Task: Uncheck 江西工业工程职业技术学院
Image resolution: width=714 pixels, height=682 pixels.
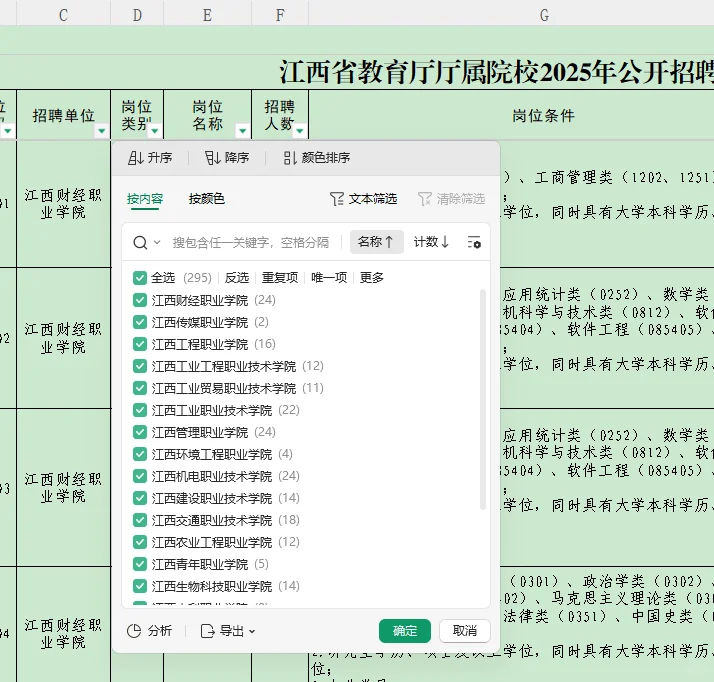Action: tap(140, 366)
